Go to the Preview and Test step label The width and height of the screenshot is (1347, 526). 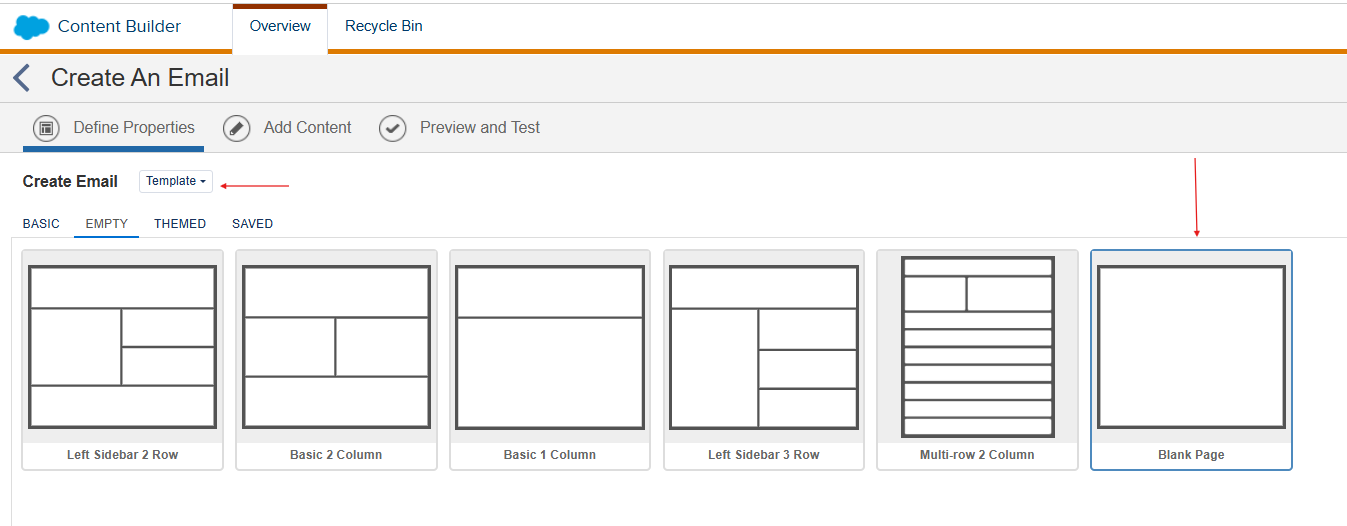pyautogui.click(x=479, y=128)
